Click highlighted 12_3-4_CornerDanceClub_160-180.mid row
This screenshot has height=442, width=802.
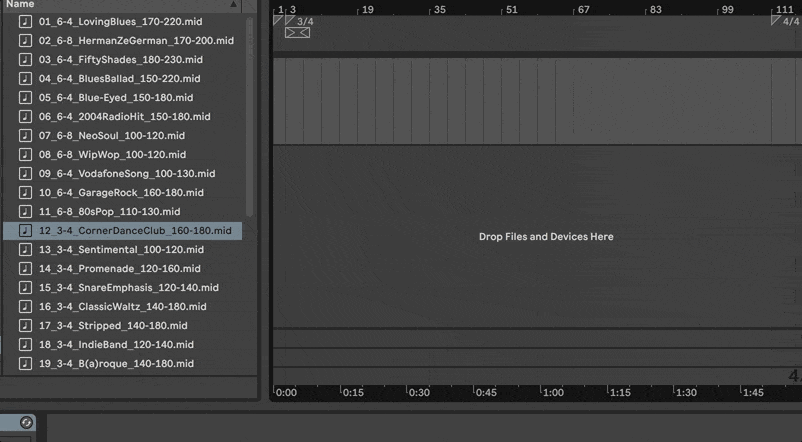[123, 230]
